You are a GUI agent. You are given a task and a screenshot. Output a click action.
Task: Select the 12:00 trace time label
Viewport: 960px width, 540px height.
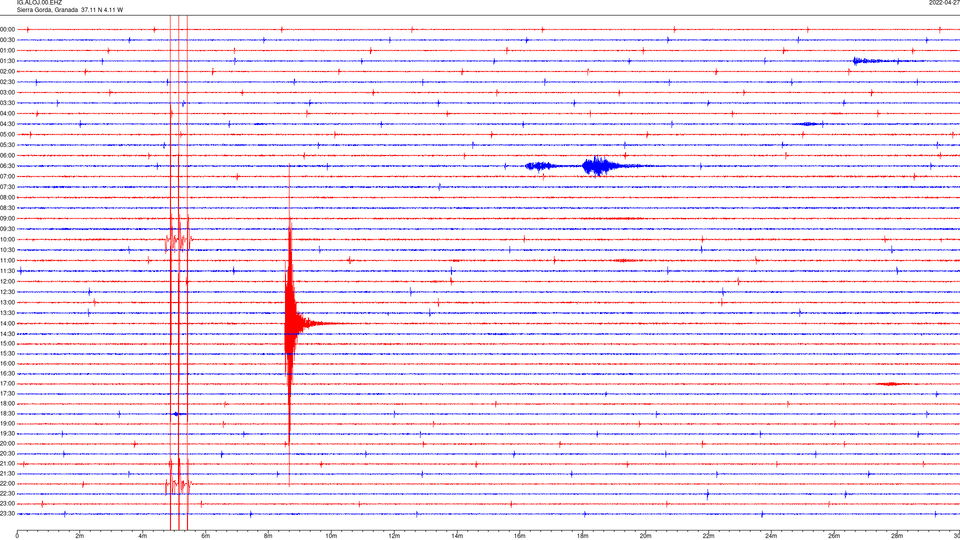tap(8, 282)
